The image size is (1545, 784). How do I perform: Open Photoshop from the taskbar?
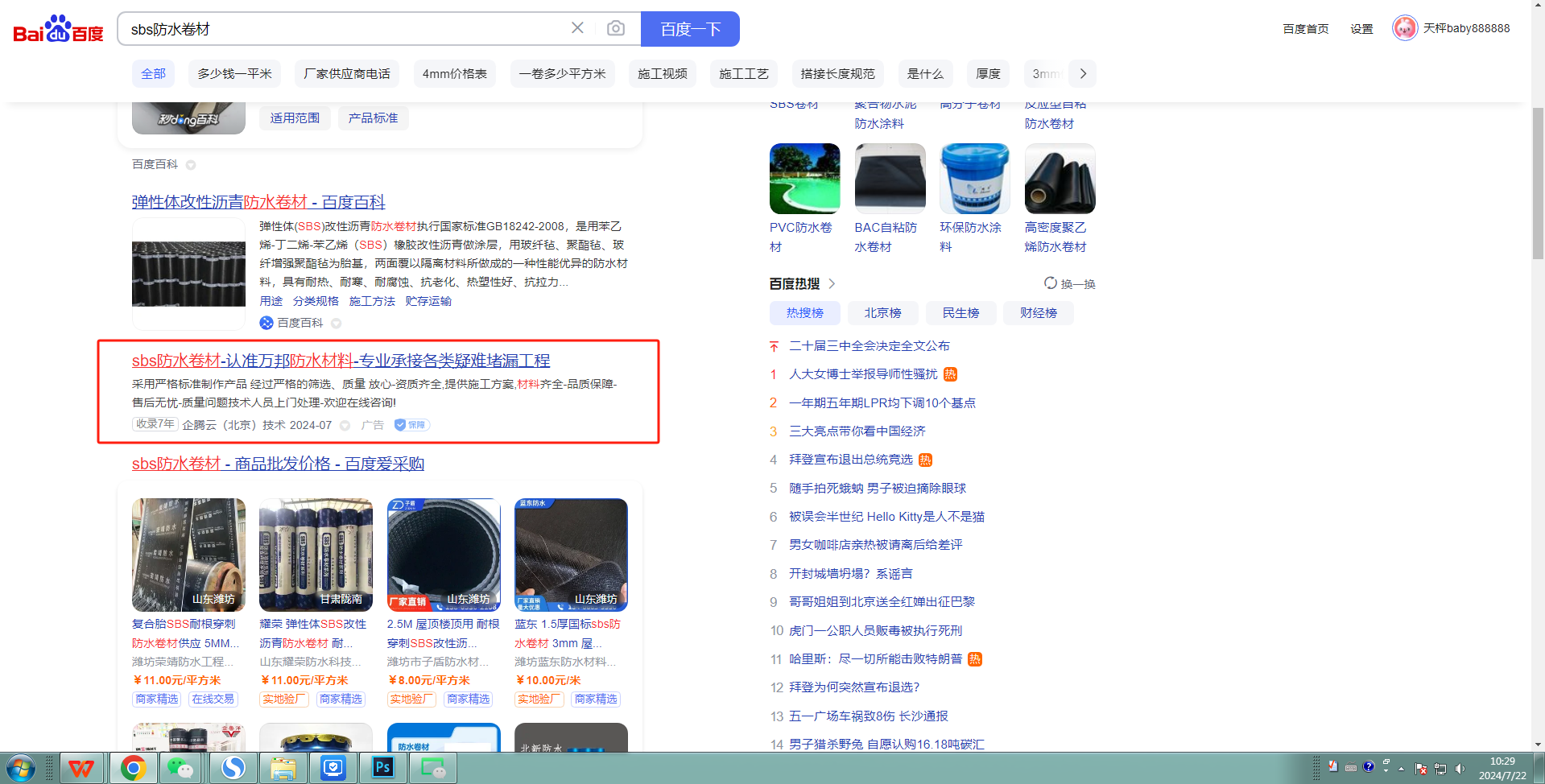(382, 768)
